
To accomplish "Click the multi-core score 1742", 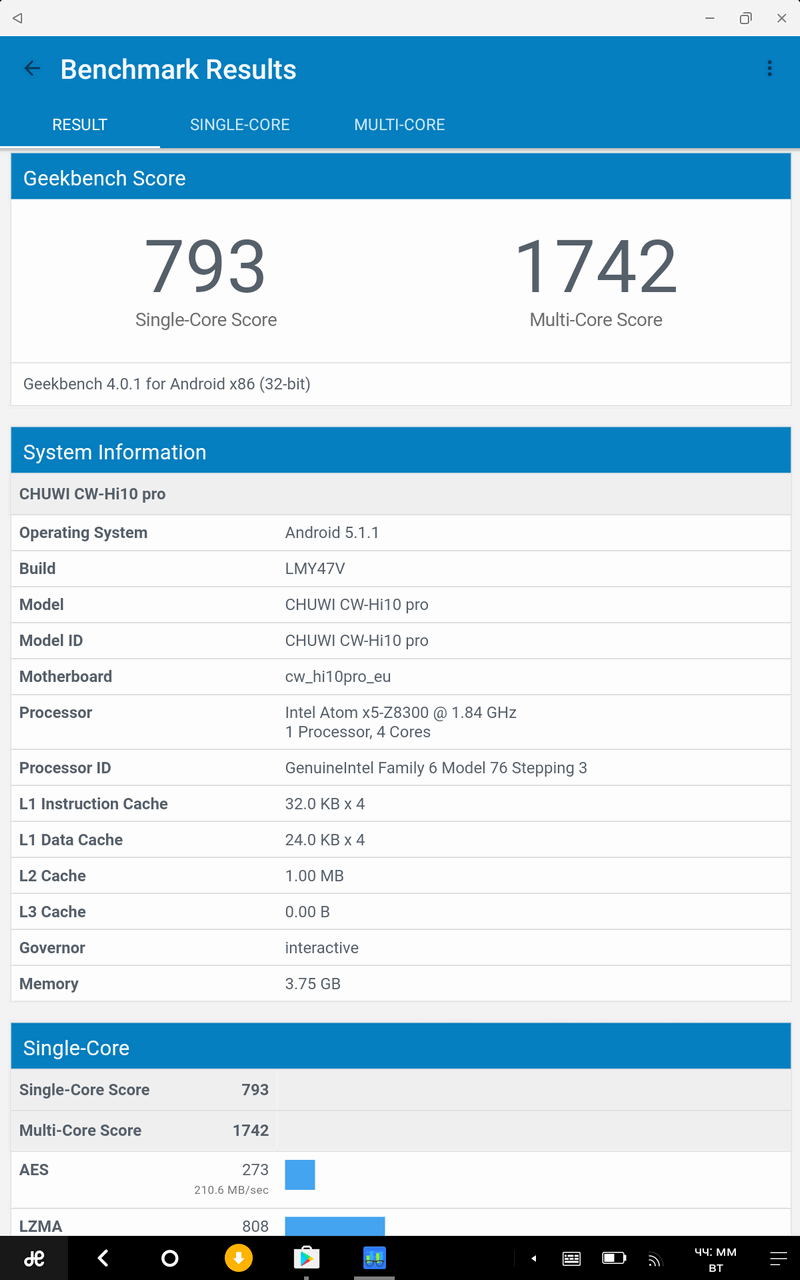I will (x=596, y=267).
